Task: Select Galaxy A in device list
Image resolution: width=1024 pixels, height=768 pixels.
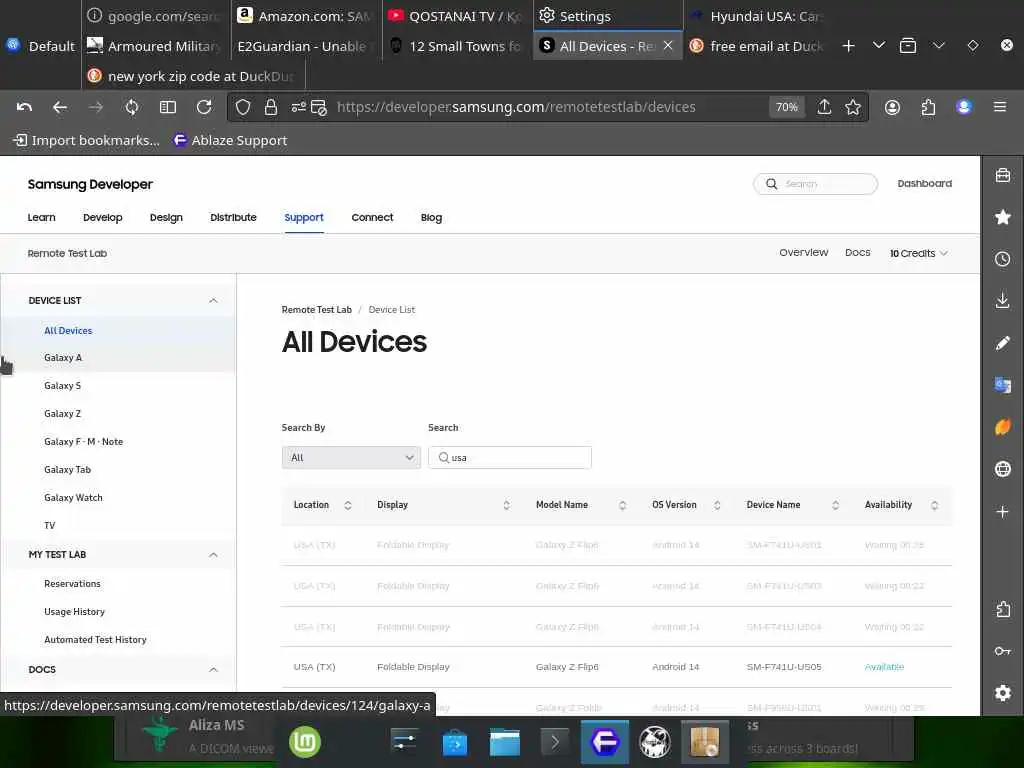Action: pos(63,358)
